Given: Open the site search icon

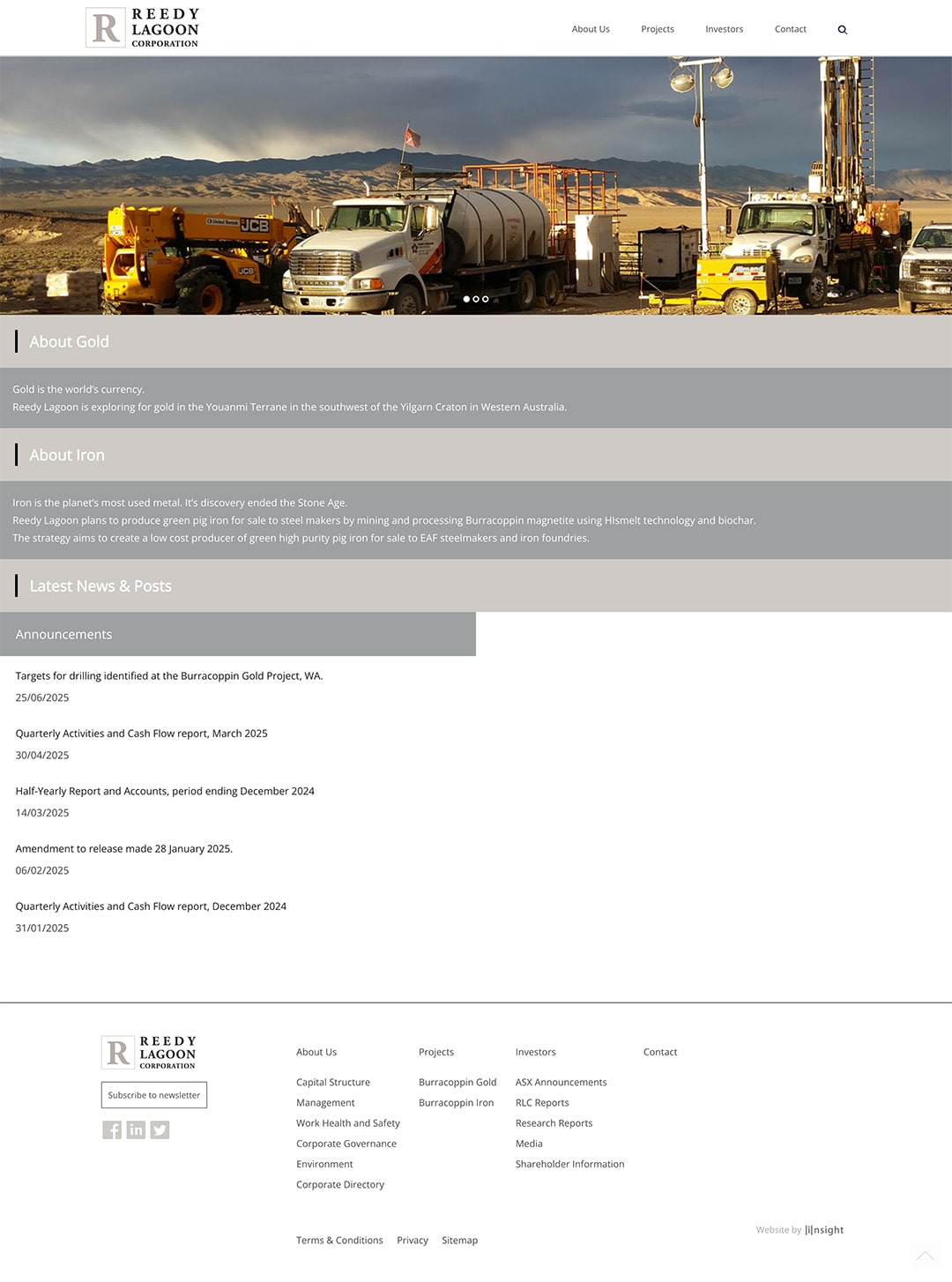Looking at the screenshot, I should (842, 29).
